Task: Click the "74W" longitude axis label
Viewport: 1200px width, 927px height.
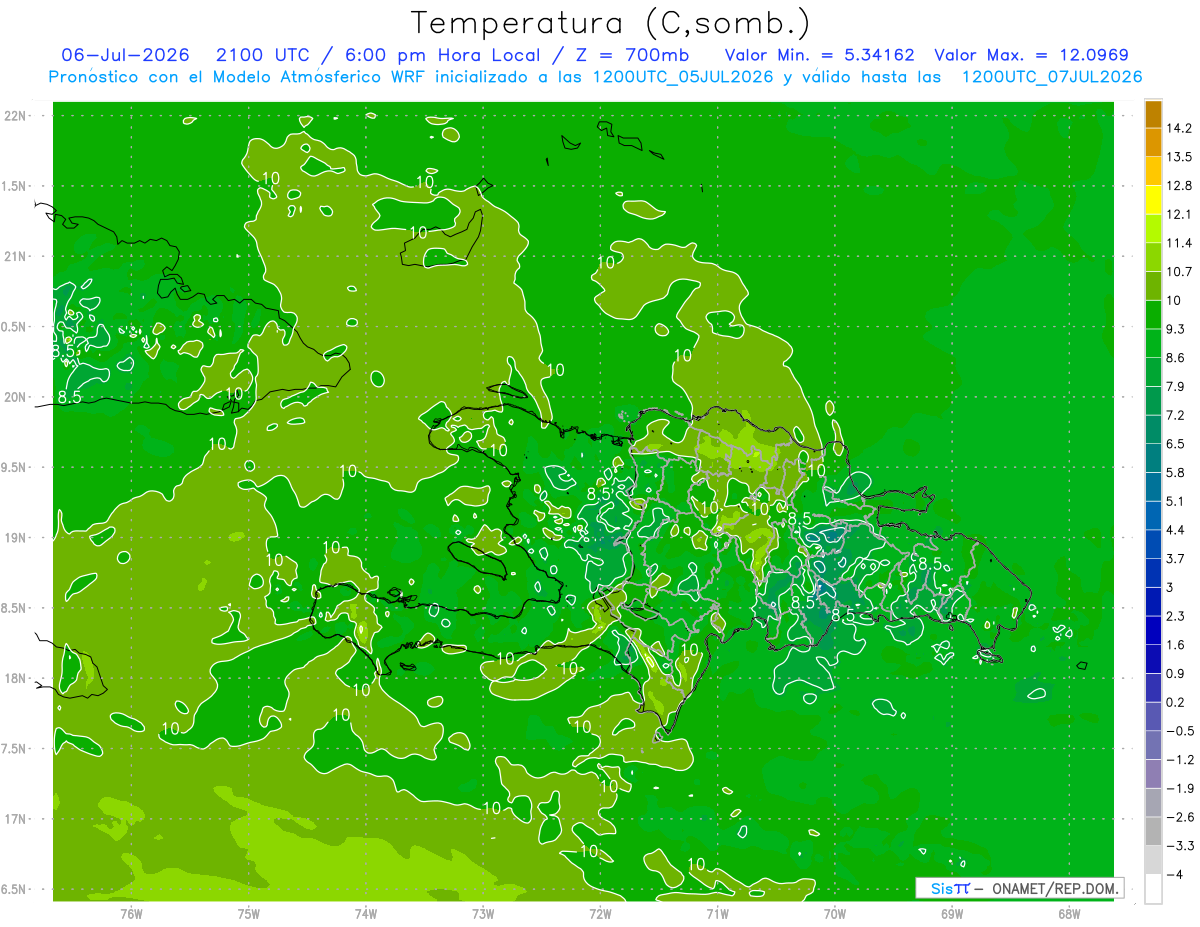Action: pos(365,914)
